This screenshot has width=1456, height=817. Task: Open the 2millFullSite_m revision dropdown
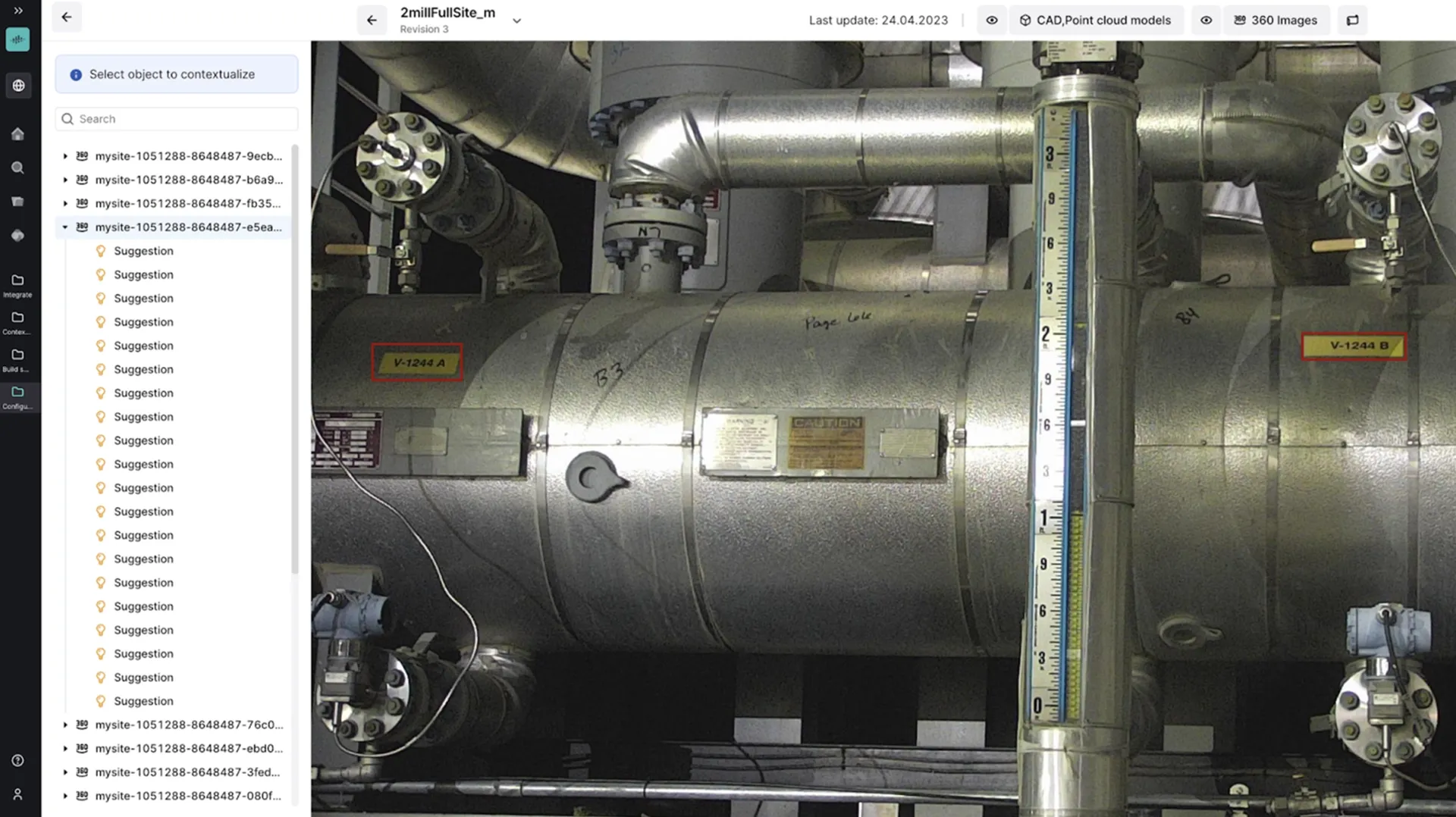(517, 20)
